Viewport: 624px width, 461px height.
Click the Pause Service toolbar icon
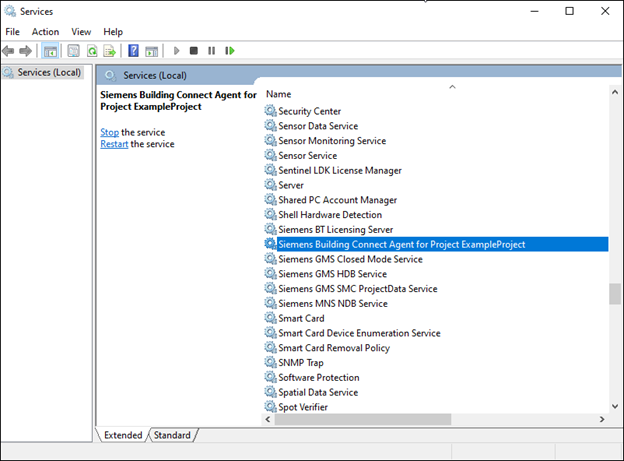(211, 50)
